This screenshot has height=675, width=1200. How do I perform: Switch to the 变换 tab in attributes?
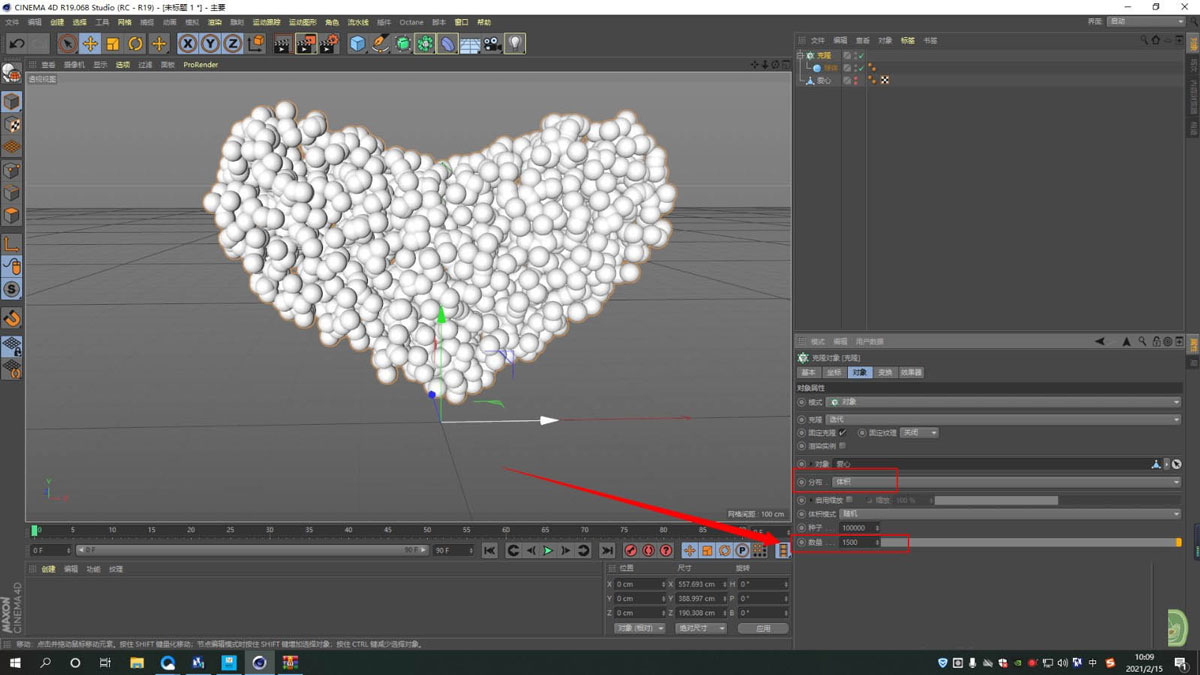[885, 373]
